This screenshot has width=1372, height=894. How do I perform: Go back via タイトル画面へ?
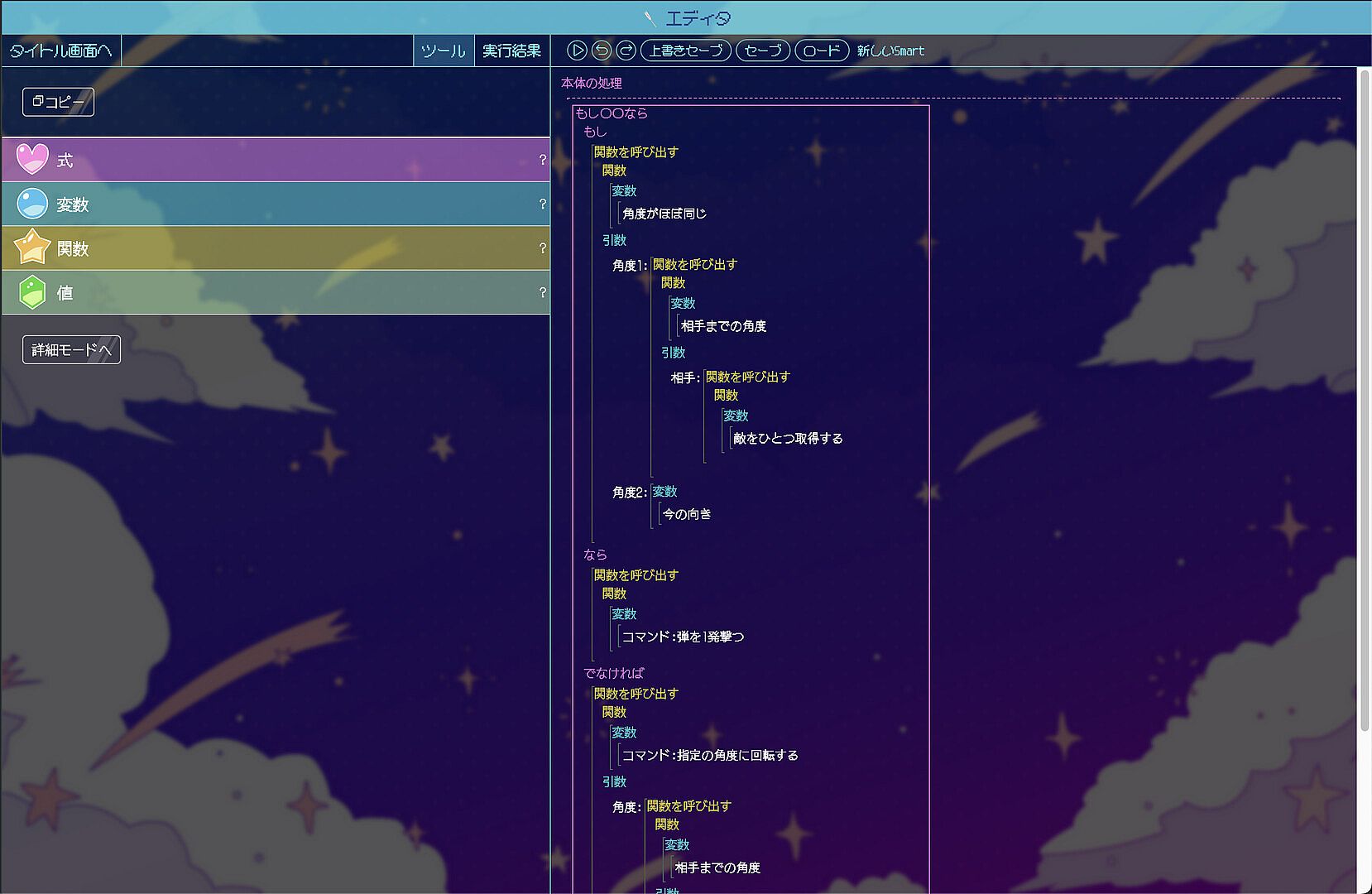pos(60,50)
